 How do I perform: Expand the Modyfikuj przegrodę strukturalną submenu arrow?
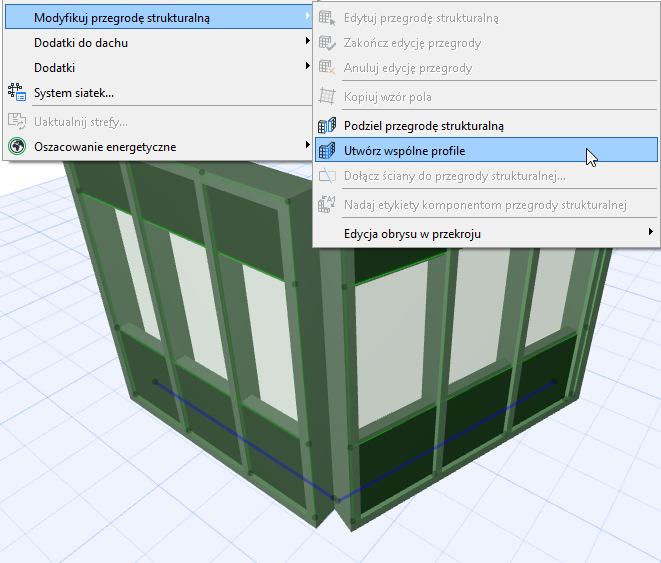306,18
